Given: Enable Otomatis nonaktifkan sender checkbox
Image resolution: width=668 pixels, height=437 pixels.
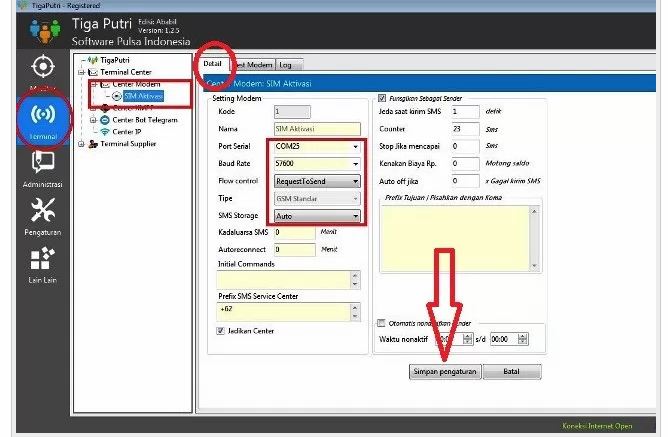Looking at the screenshot, I should click(381, 323).
